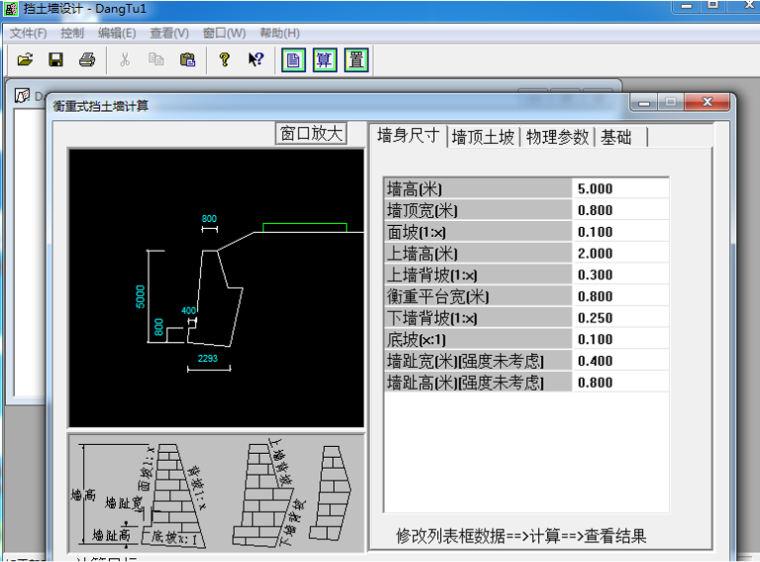Click the 上墙高(米) value field 2.000
760x562 pixels.
pos(620,254)
